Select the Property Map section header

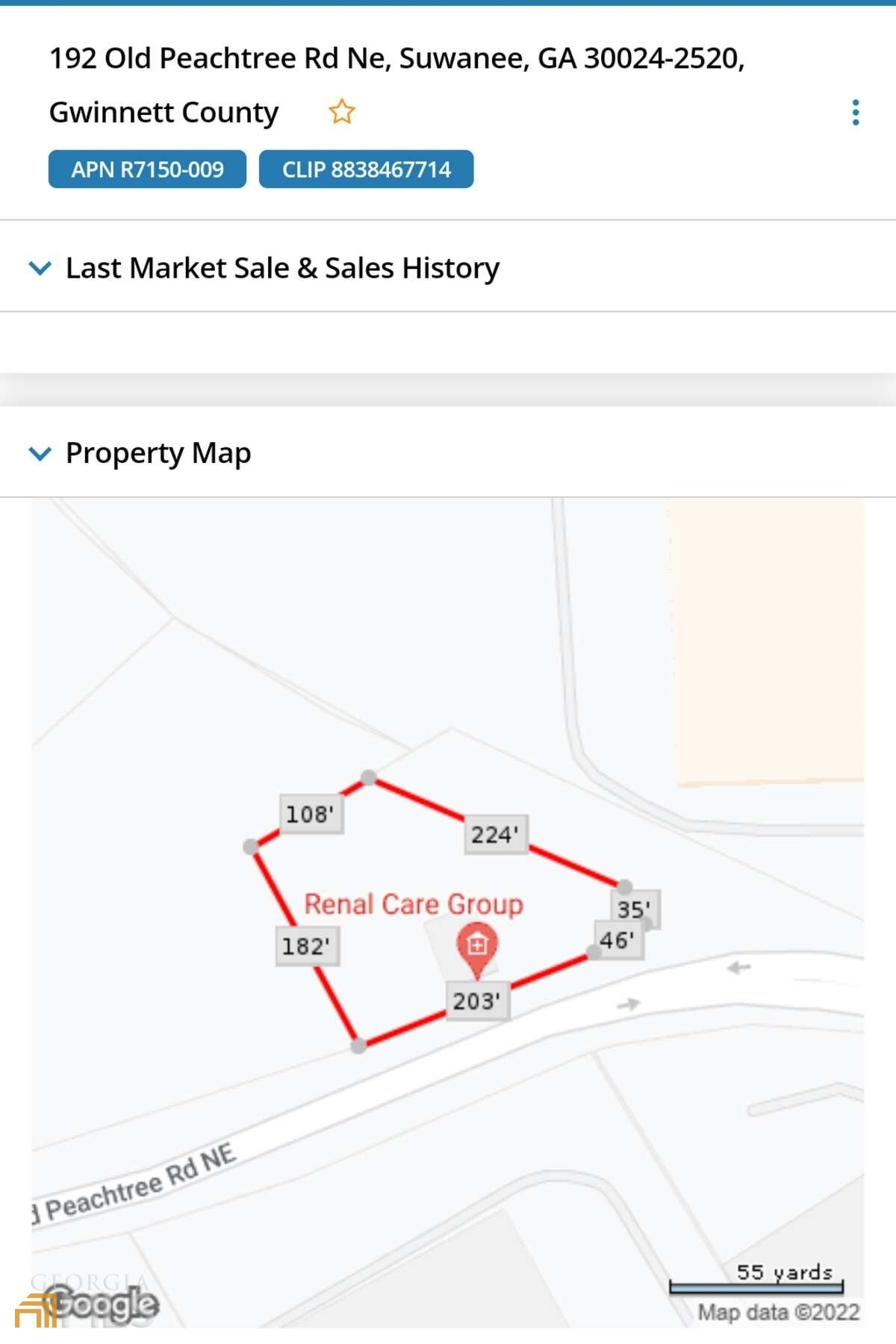[158, 452]
